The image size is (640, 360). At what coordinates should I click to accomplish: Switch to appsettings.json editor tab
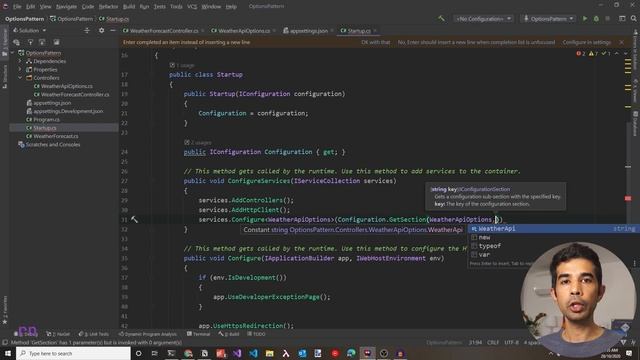pos(308,31)
